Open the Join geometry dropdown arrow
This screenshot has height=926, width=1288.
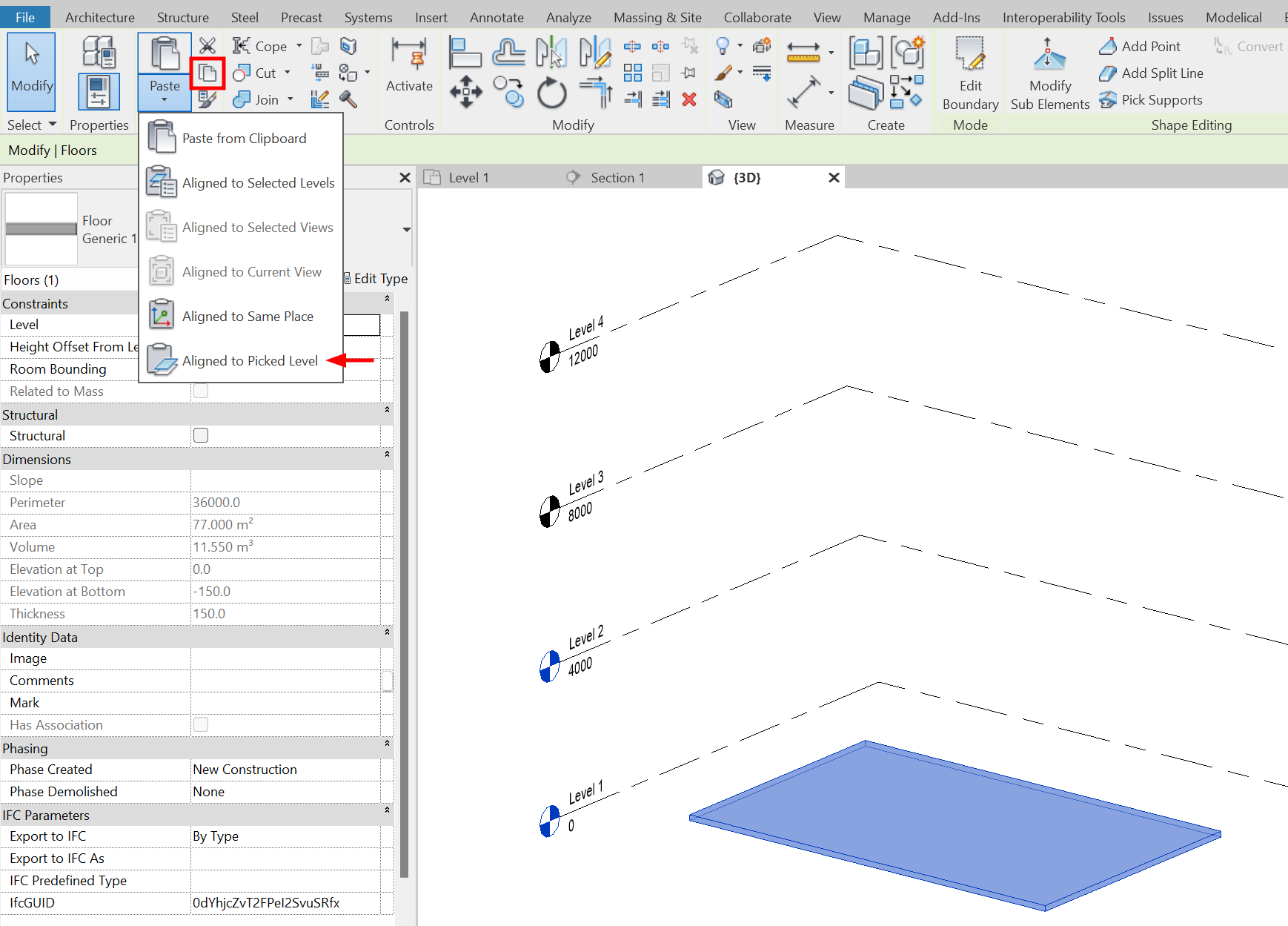291,99
